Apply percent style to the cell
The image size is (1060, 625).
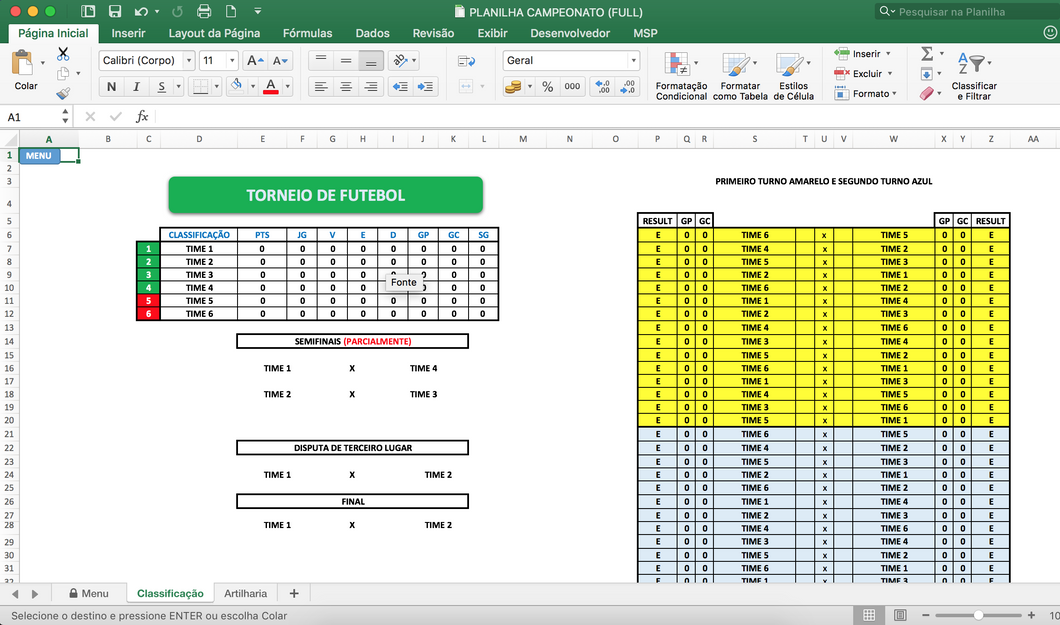[547, 87]
